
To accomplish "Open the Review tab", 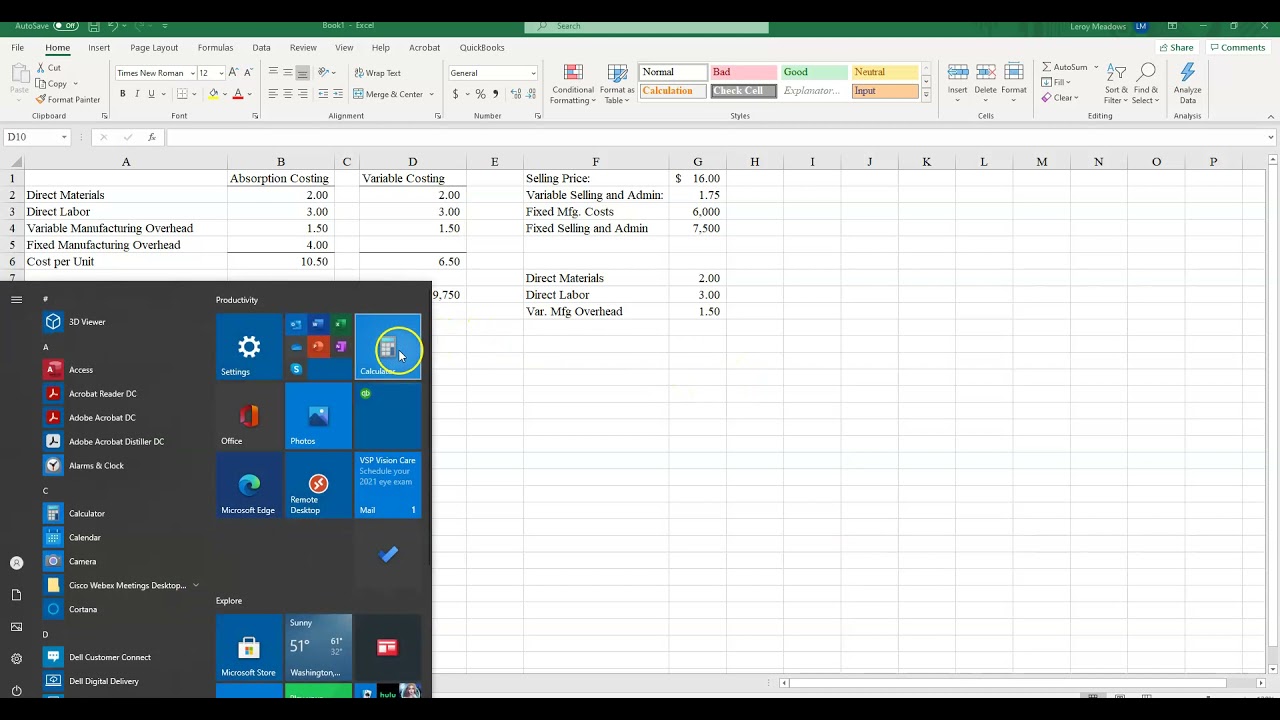I will coord(303,47).
